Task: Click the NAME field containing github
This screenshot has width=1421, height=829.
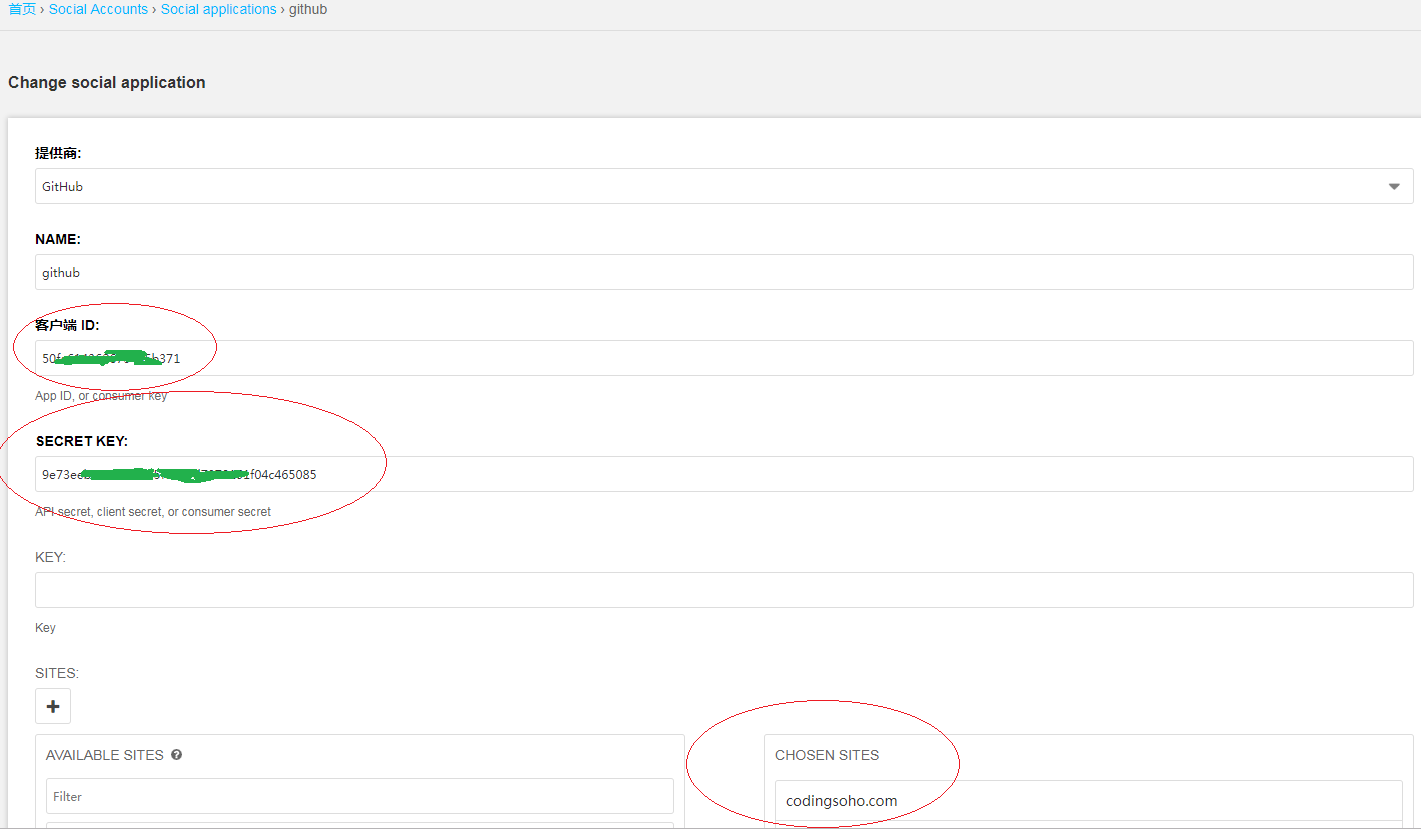Action: (724, 272)
